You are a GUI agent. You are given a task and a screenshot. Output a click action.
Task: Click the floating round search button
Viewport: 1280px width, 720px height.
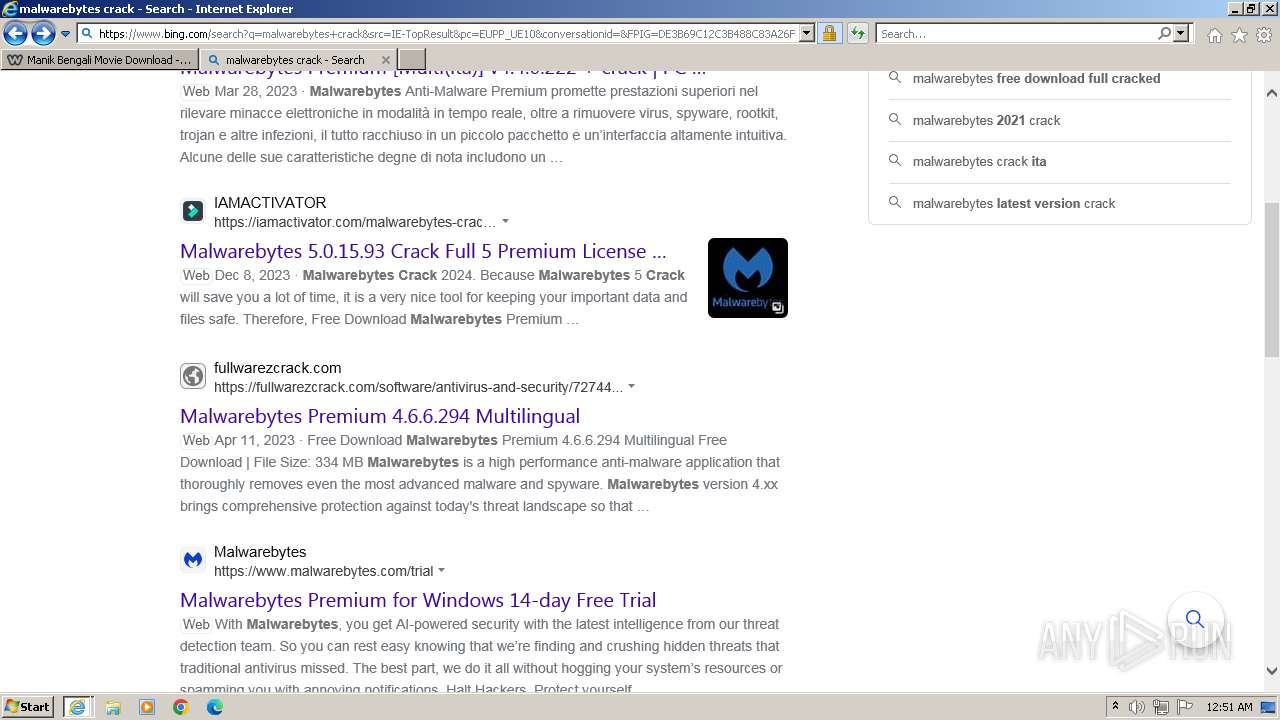click(1195, 619)
